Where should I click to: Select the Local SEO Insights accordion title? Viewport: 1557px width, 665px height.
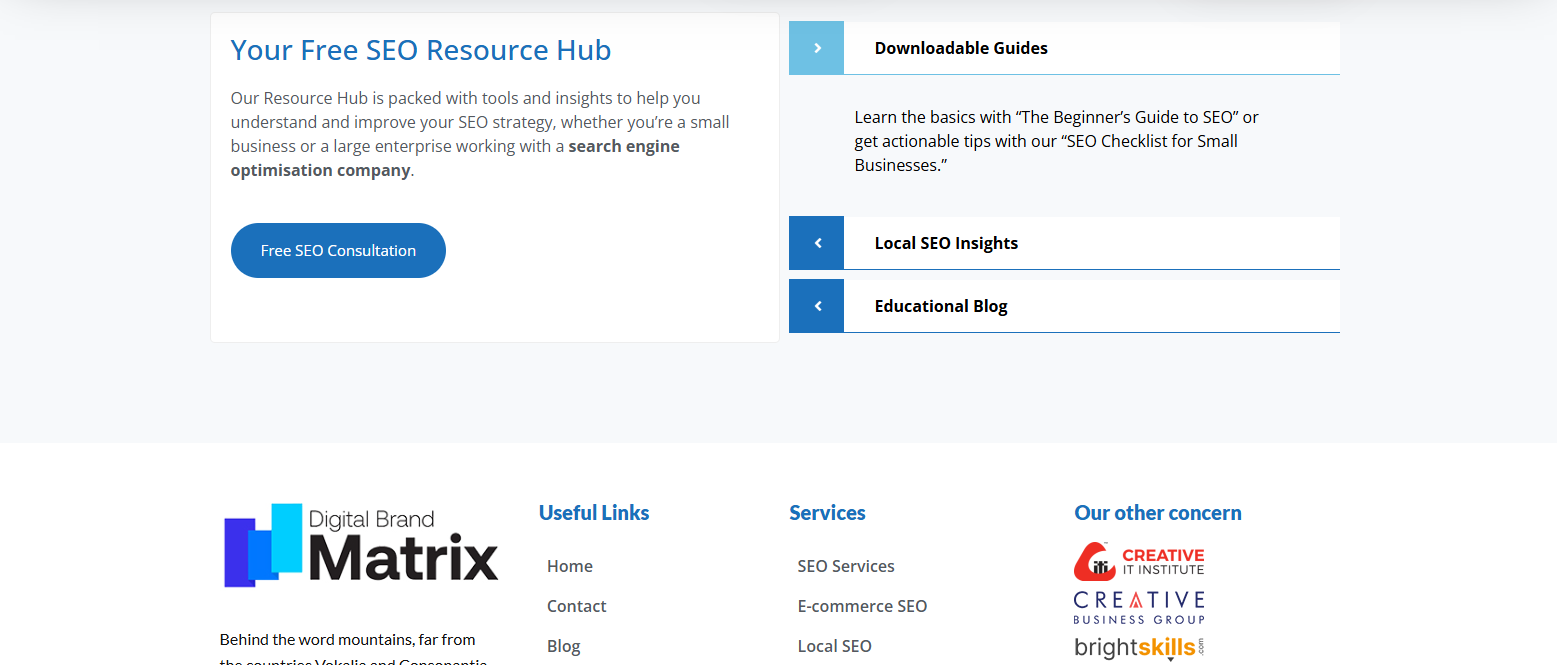click(946, 243)
